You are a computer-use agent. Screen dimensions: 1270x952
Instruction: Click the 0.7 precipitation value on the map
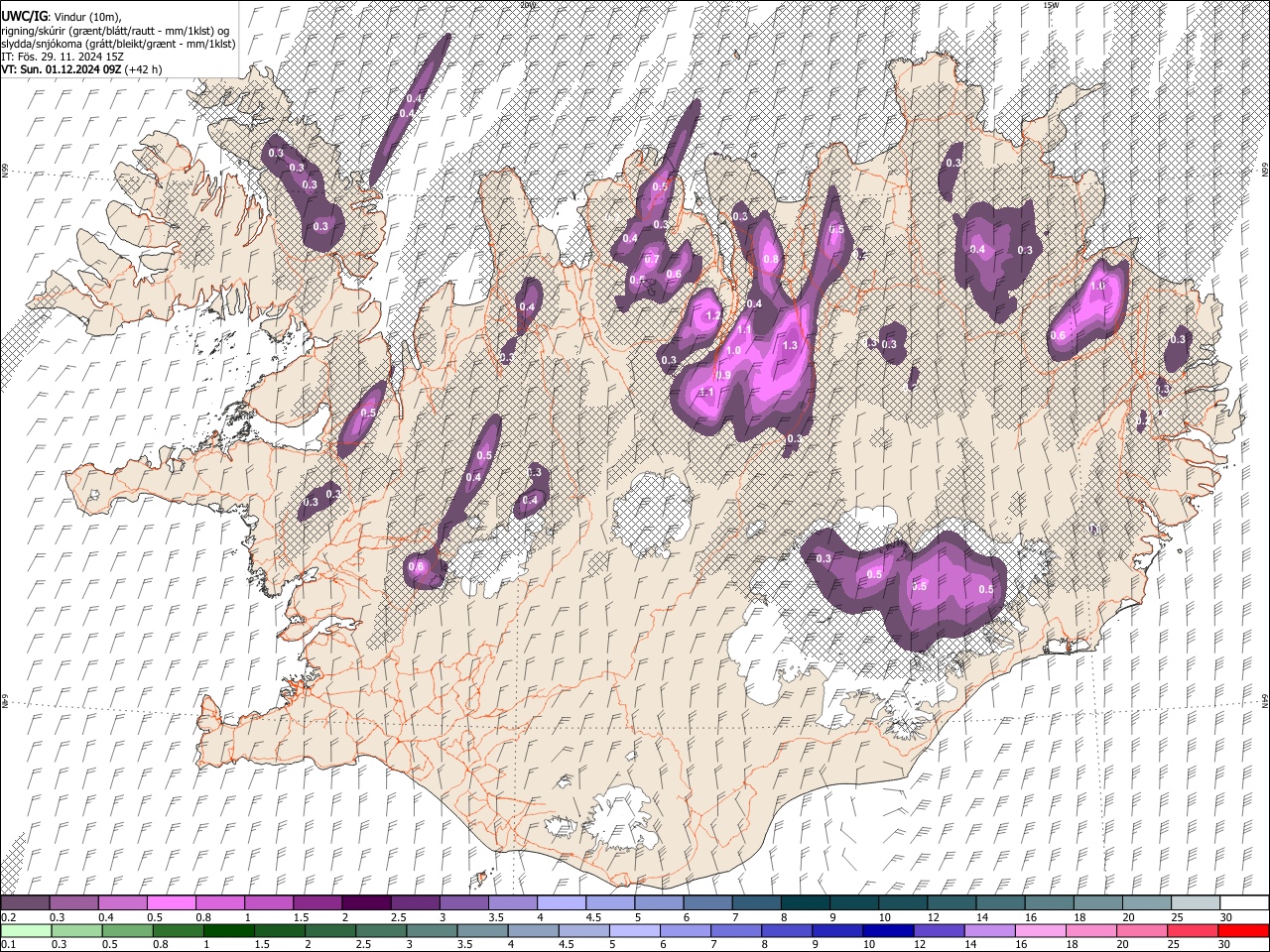pyautogui.click(x=652, y=260)
